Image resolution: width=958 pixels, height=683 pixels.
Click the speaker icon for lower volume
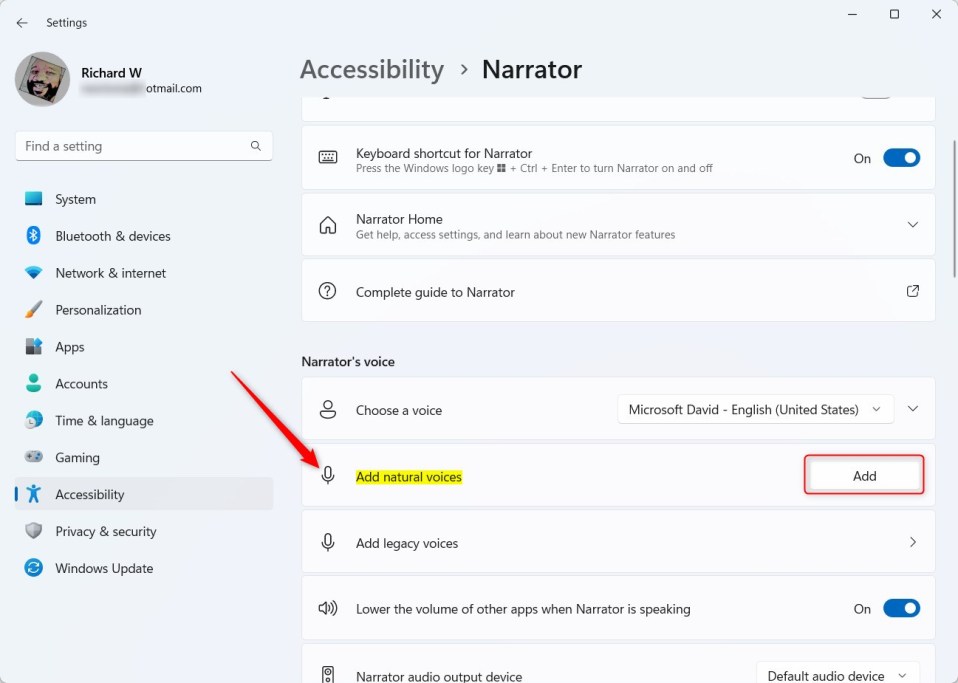[328, 608]
